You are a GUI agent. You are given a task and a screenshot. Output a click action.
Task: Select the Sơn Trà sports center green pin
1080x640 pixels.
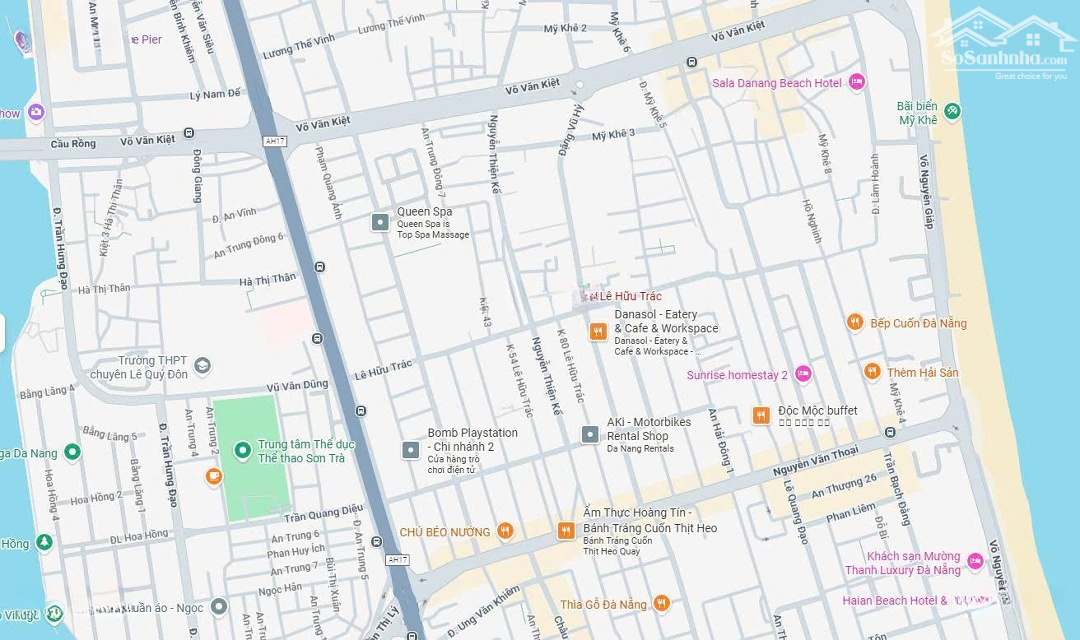242,451
